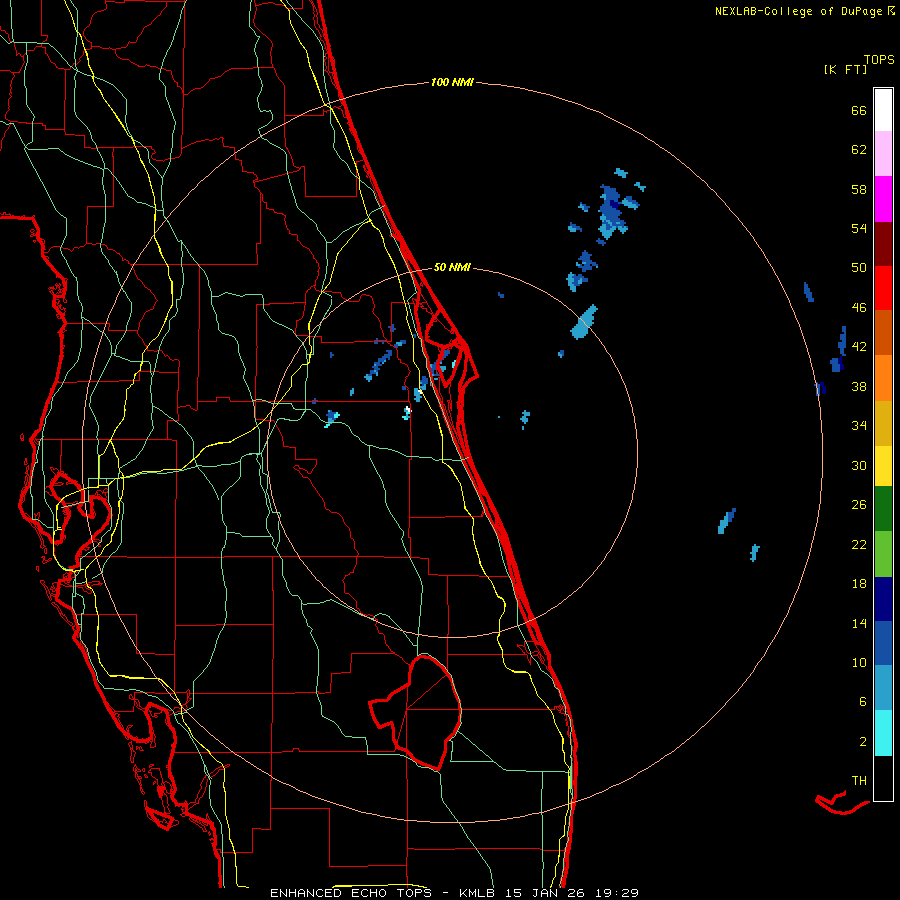The height and width of the screenshot is (900, 900).
Task: Click the small echo southeast offshore near 100 NMI ring
Action: (755, 552)
